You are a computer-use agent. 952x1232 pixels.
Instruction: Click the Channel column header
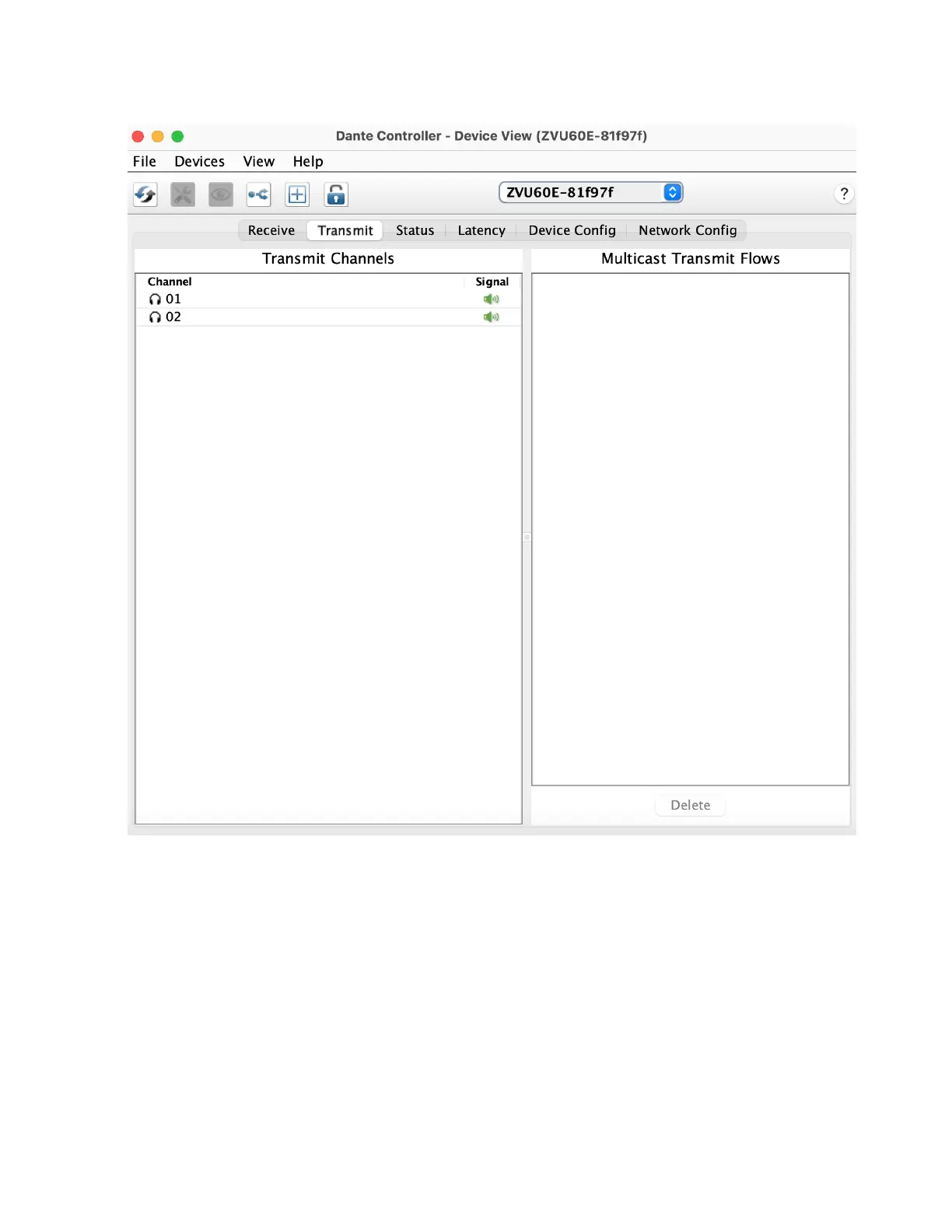click(x=170, y=282)
